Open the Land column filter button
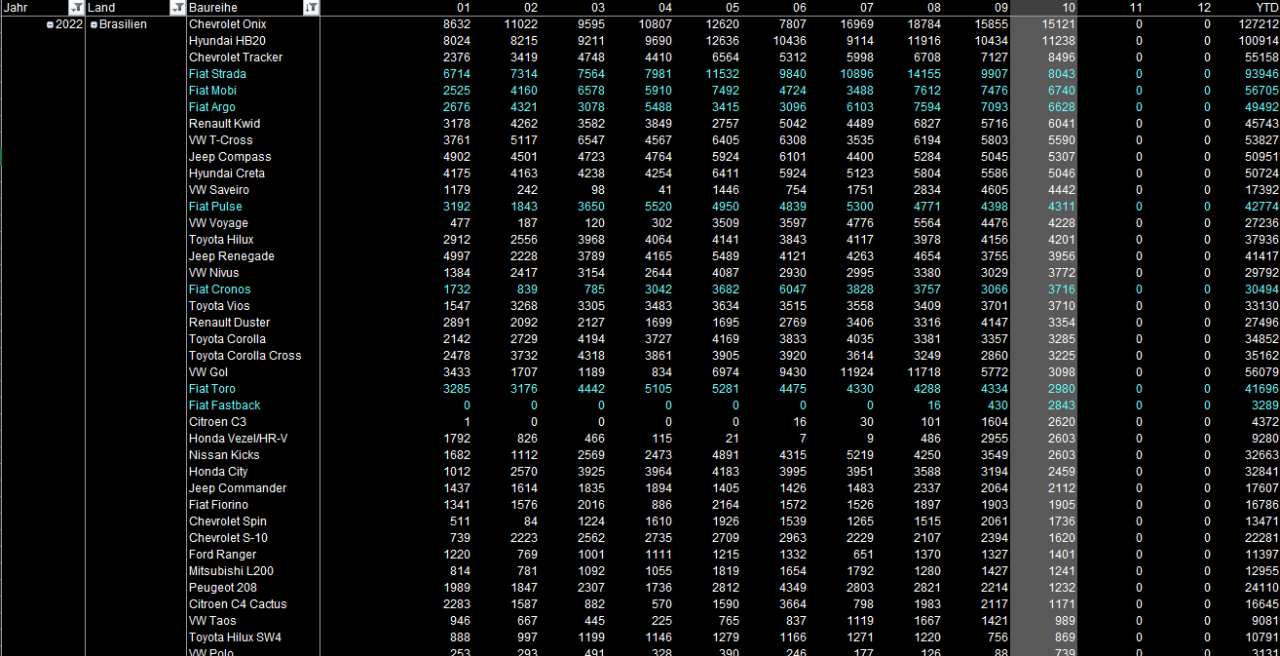 click(x=177, y=8)
